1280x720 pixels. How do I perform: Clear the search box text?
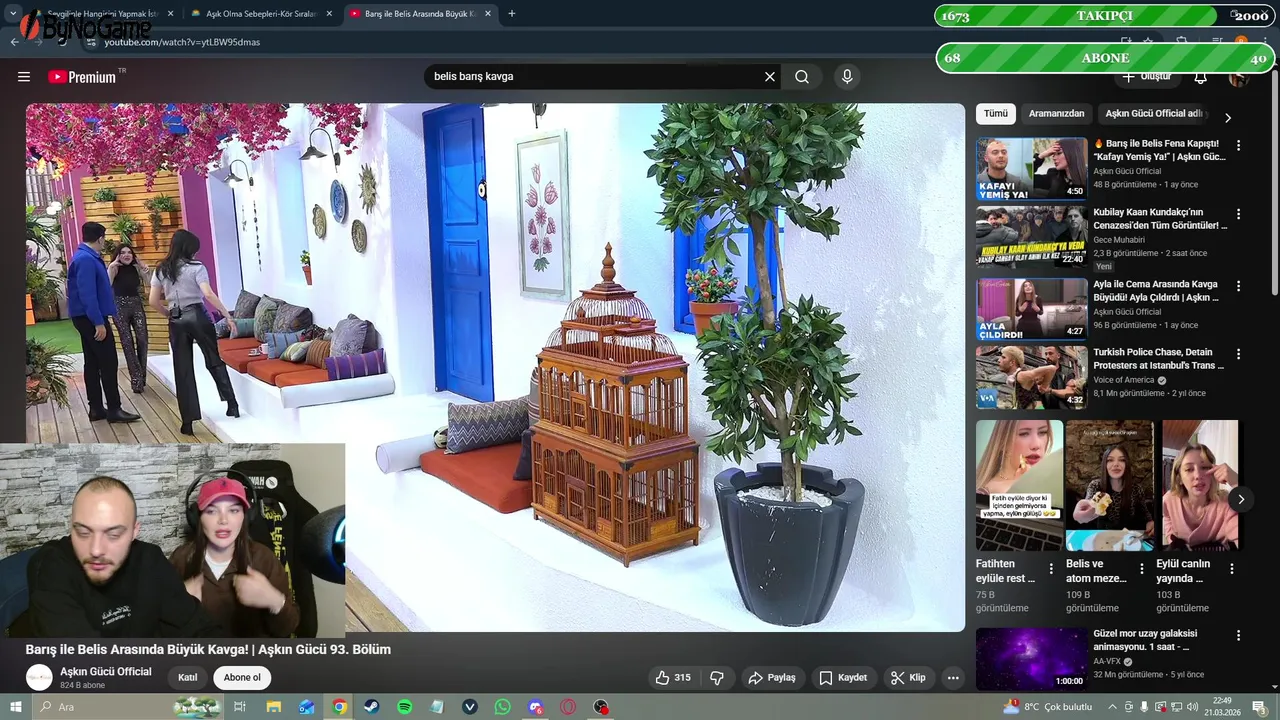pyautogui.click(x=770, y=77)
